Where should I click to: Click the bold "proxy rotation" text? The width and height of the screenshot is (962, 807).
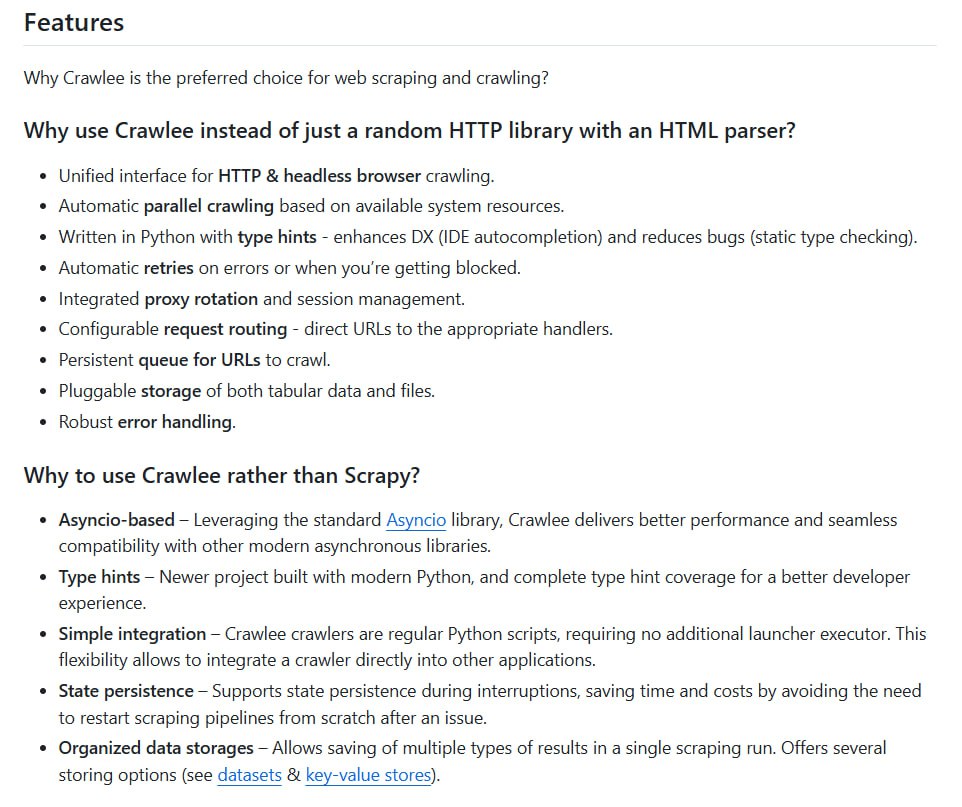click(x=201, y=299)
